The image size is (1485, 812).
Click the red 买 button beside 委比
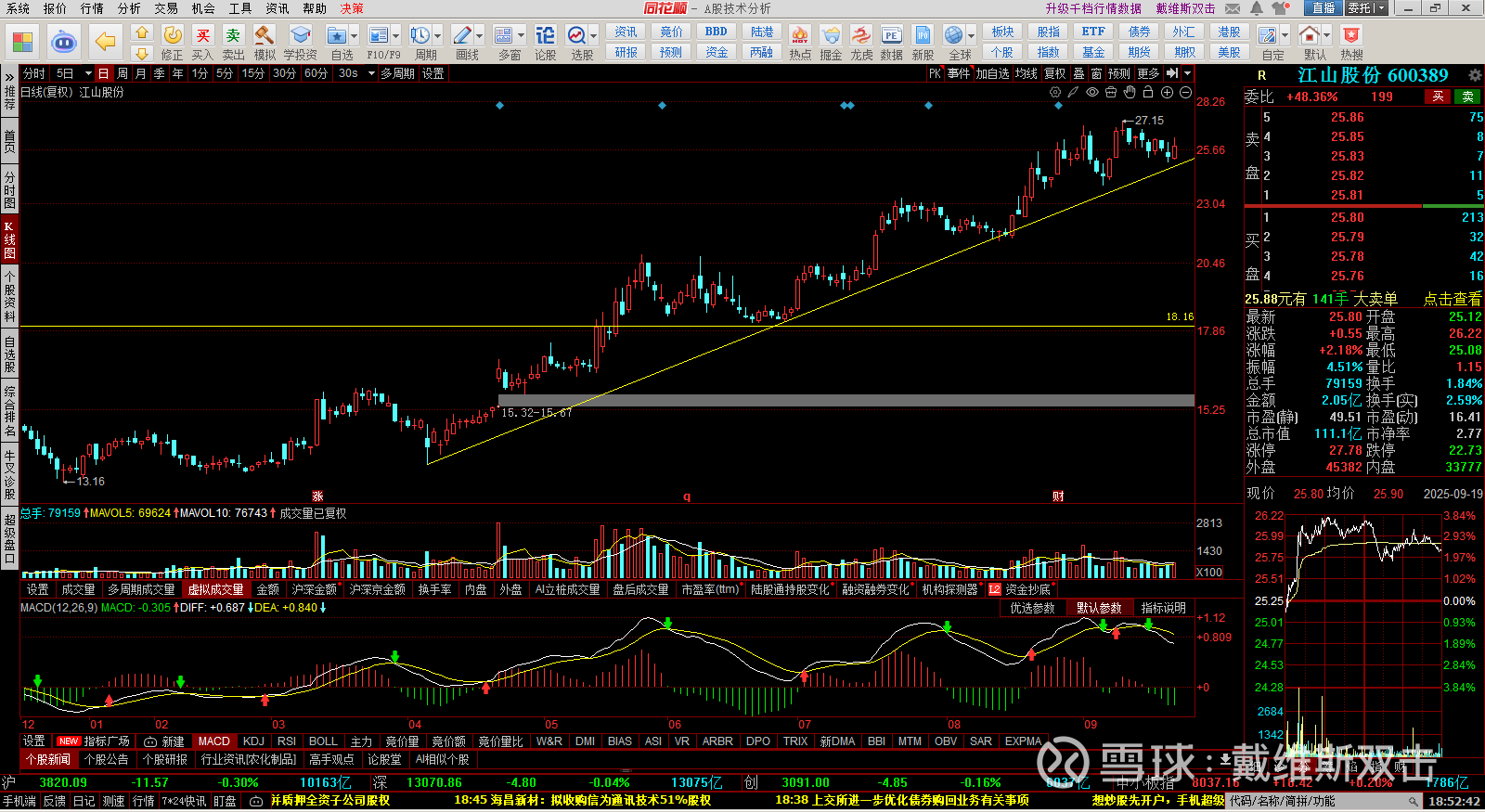1438,97
